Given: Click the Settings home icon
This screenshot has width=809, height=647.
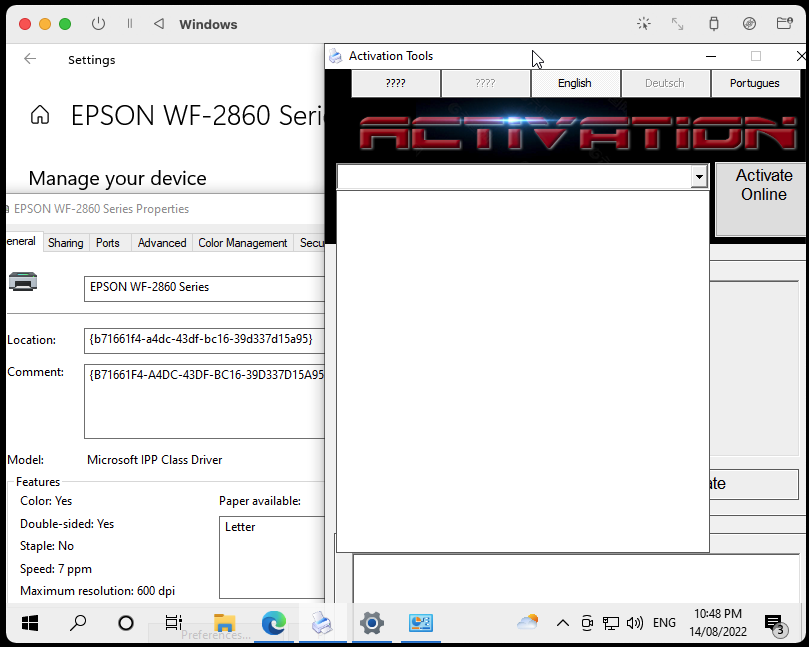Looking at the screenshot, I should pyautogui.click(x=40, y=115).
